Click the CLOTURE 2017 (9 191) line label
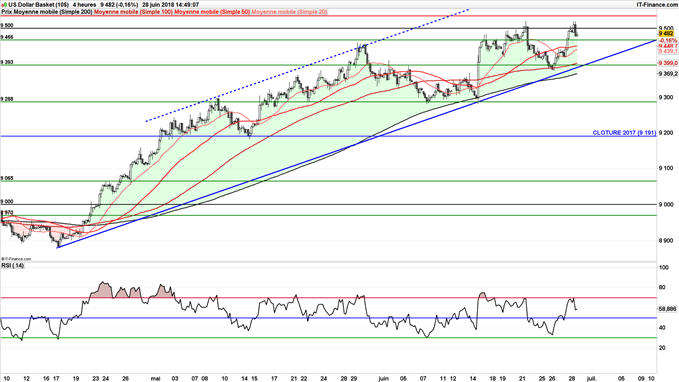 pyautogui.click(x=624, y=133)
